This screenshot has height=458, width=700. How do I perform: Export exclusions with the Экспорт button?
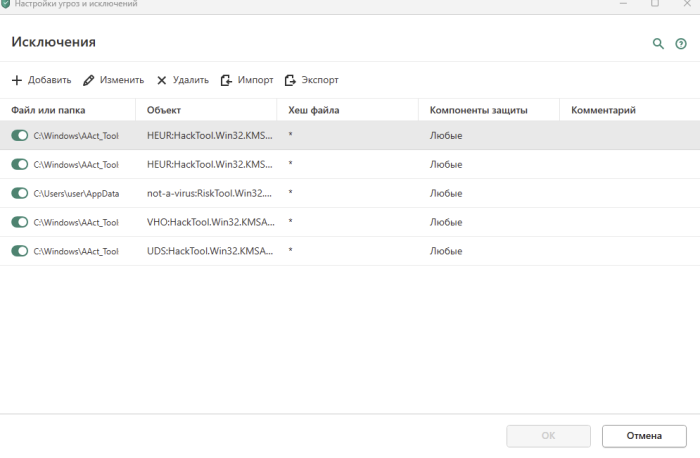tap(311, 80)
